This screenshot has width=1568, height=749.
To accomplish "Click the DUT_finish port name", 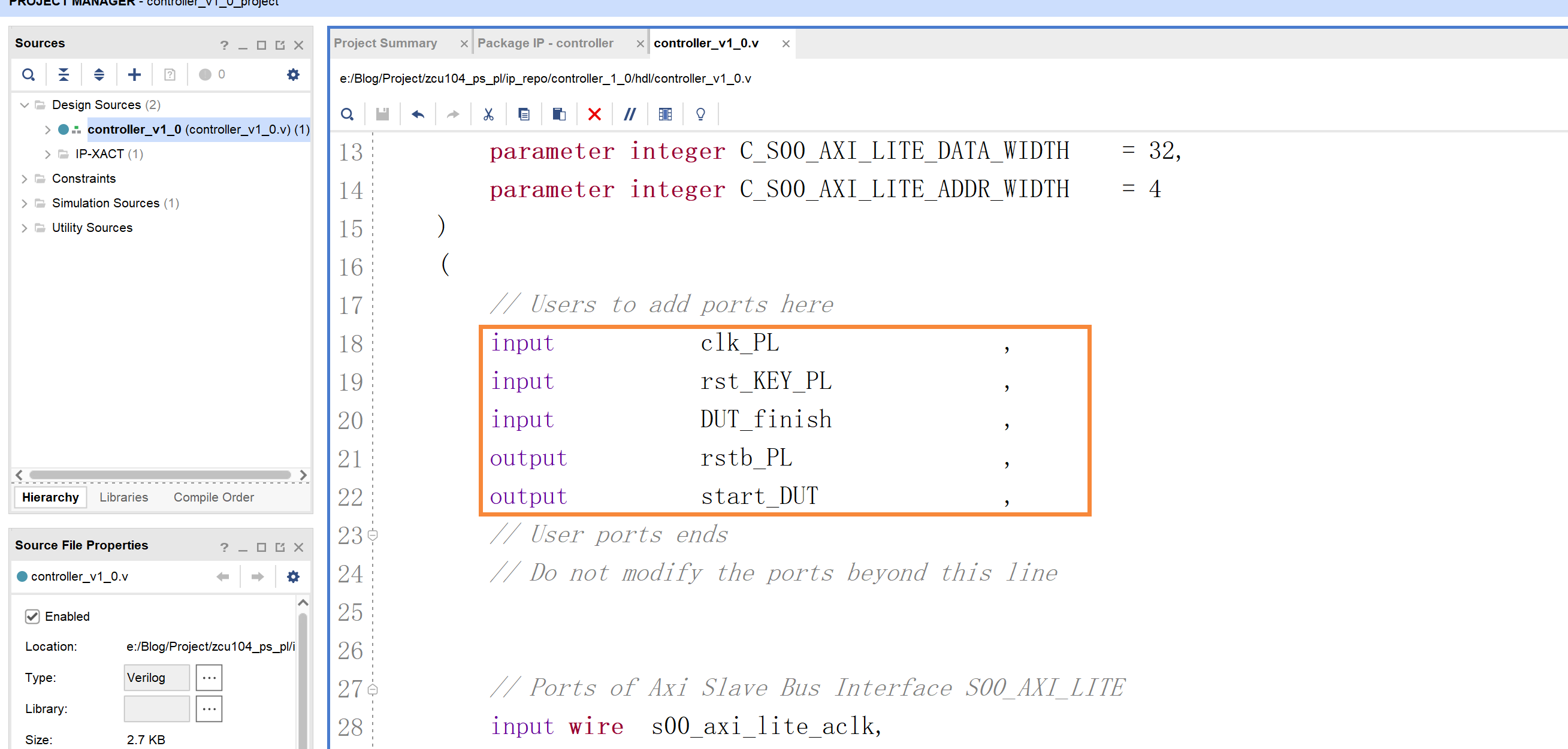I will 766,419.
